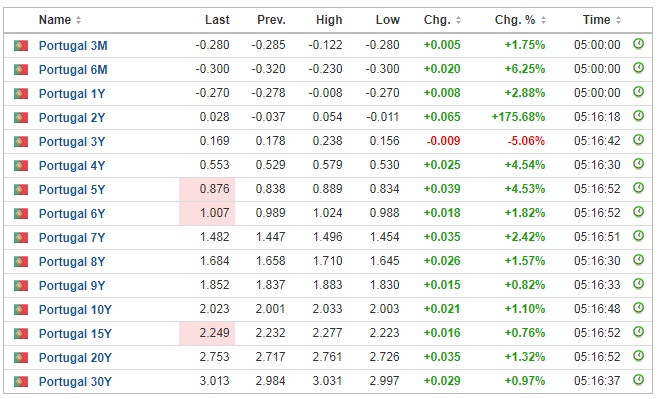Select the 05:16:37 time value
The height and width of the screenshot is (399, 663).
pos(597,380)
